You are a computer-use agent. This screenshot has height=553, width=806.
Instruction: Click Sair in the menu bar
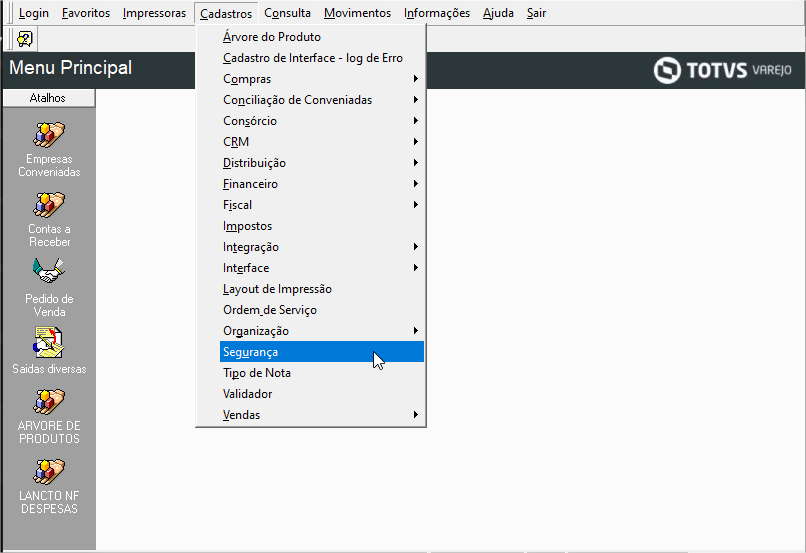coord(536,13)
